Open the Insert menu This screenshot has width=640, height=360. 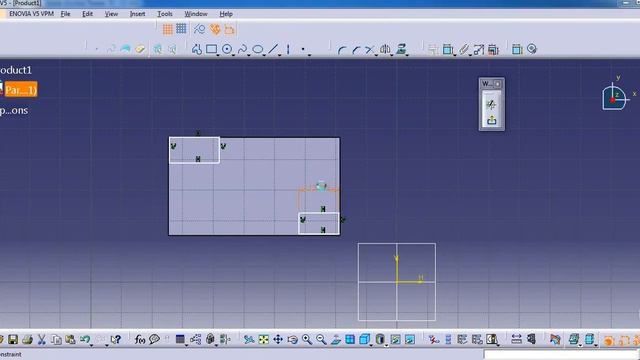[138, 14]
